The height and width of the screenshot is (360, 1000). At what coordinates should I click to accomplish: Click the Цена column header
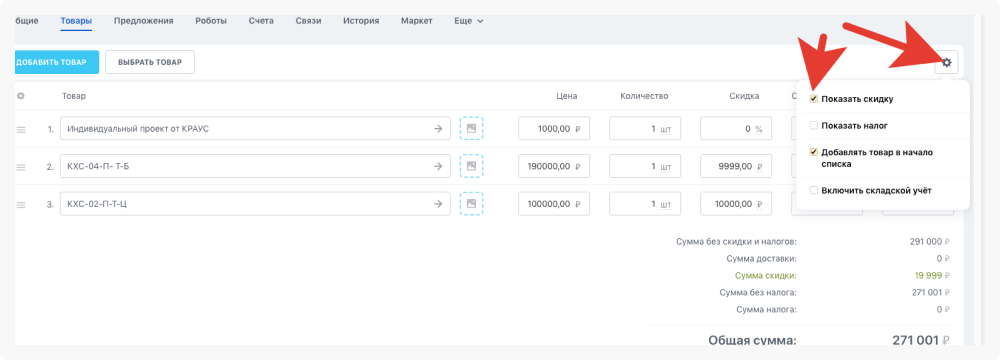point(566,96)
